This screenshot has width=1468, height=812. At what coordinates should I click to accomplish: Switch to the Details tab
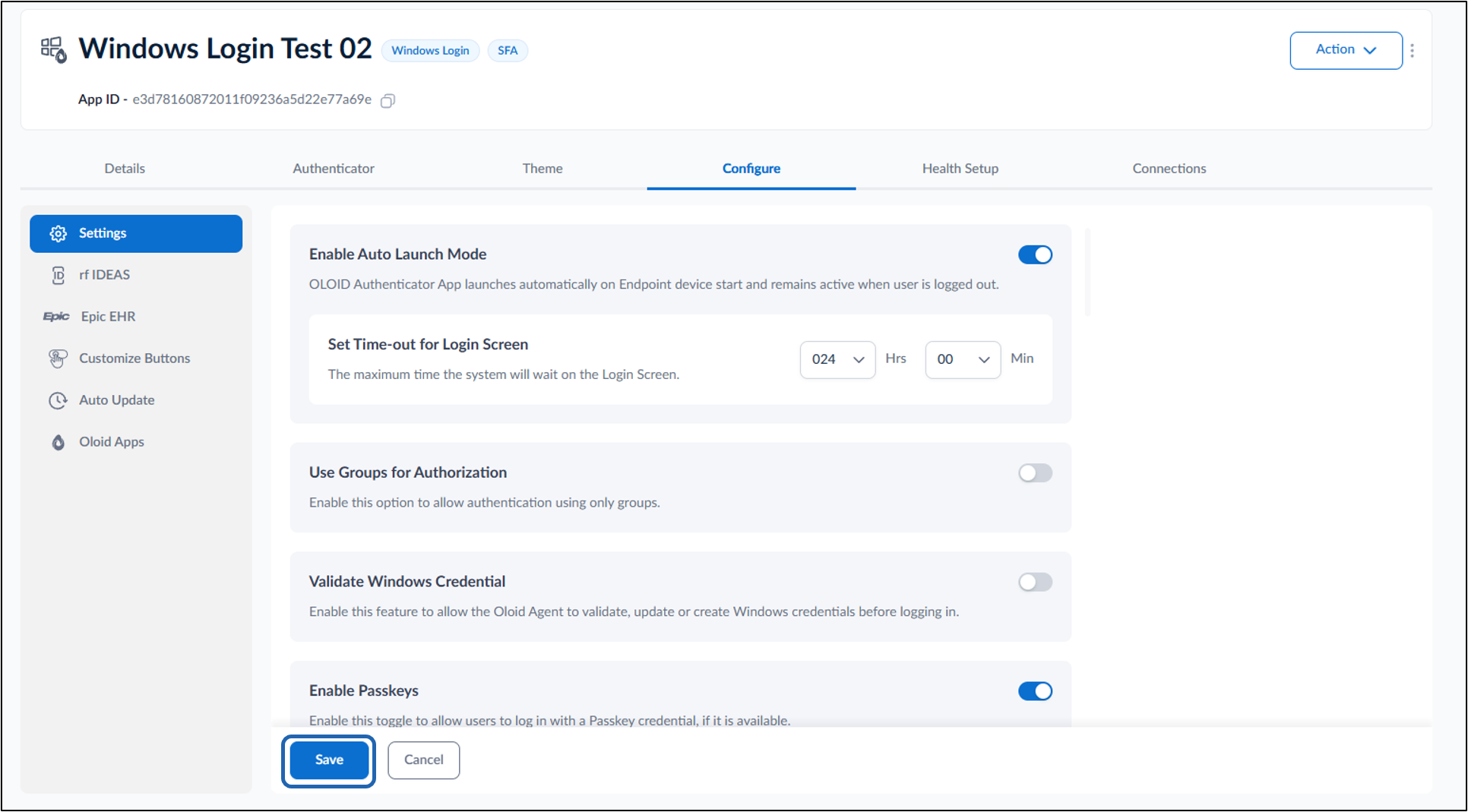[125, 169]
